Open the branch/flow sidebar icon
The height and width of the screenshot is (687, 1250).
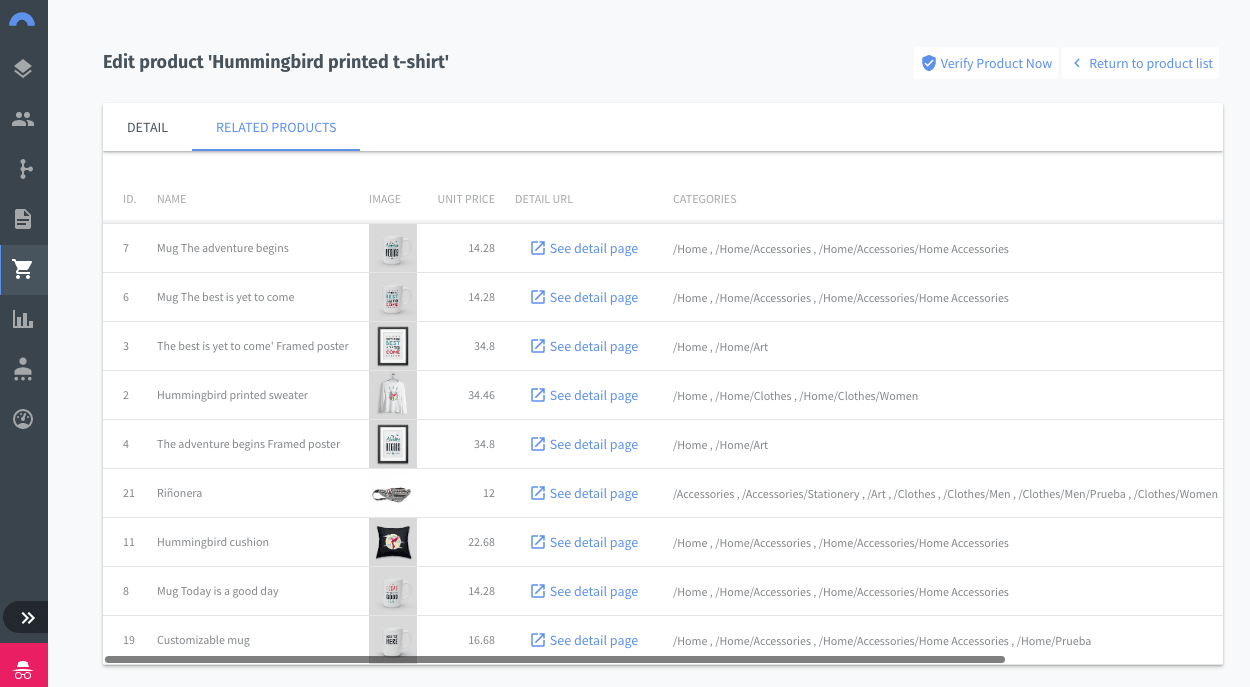click(x=23, y=169)
